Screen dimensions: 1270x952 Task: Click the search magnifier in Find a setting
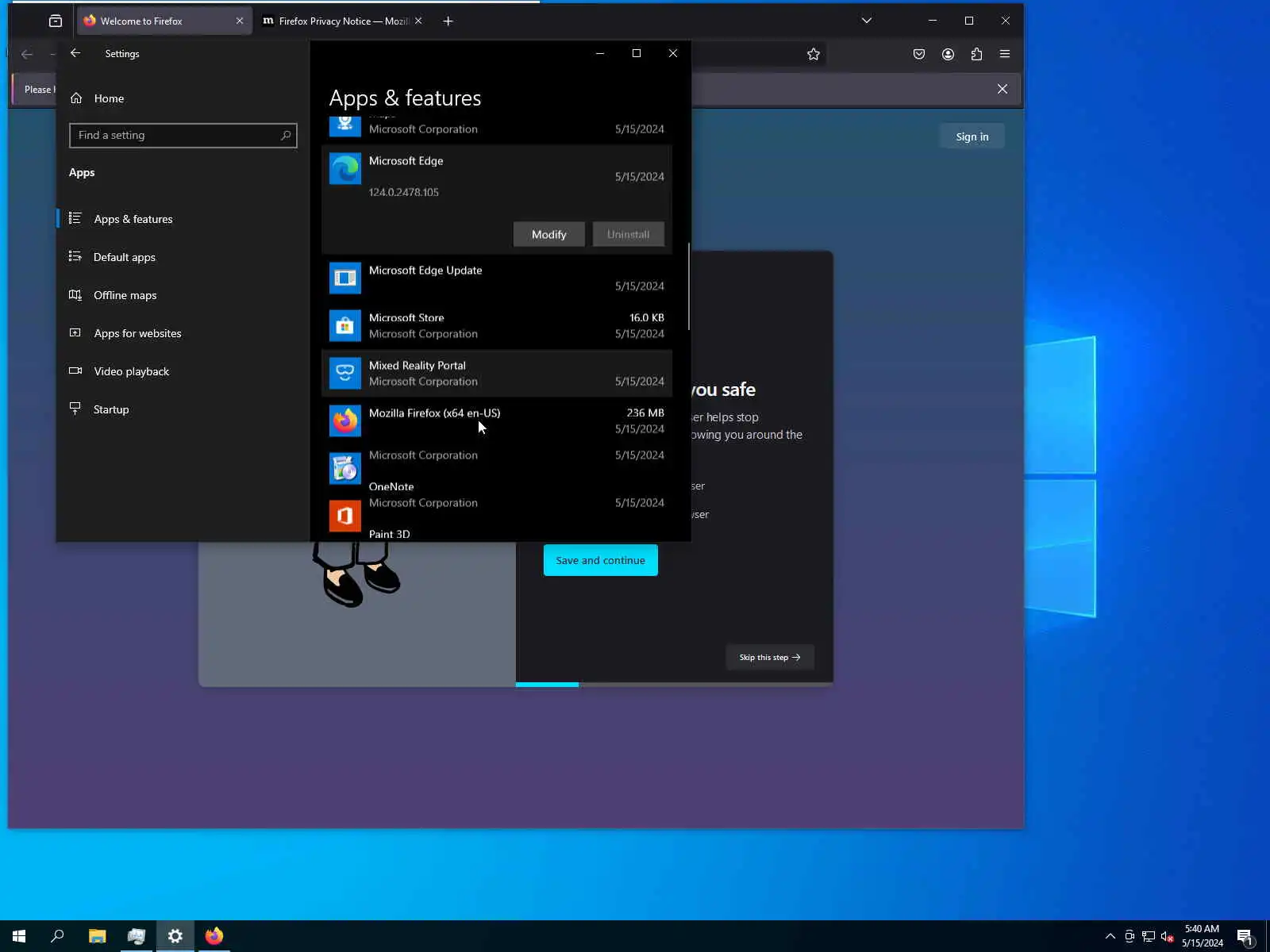[x=286, y=136]
